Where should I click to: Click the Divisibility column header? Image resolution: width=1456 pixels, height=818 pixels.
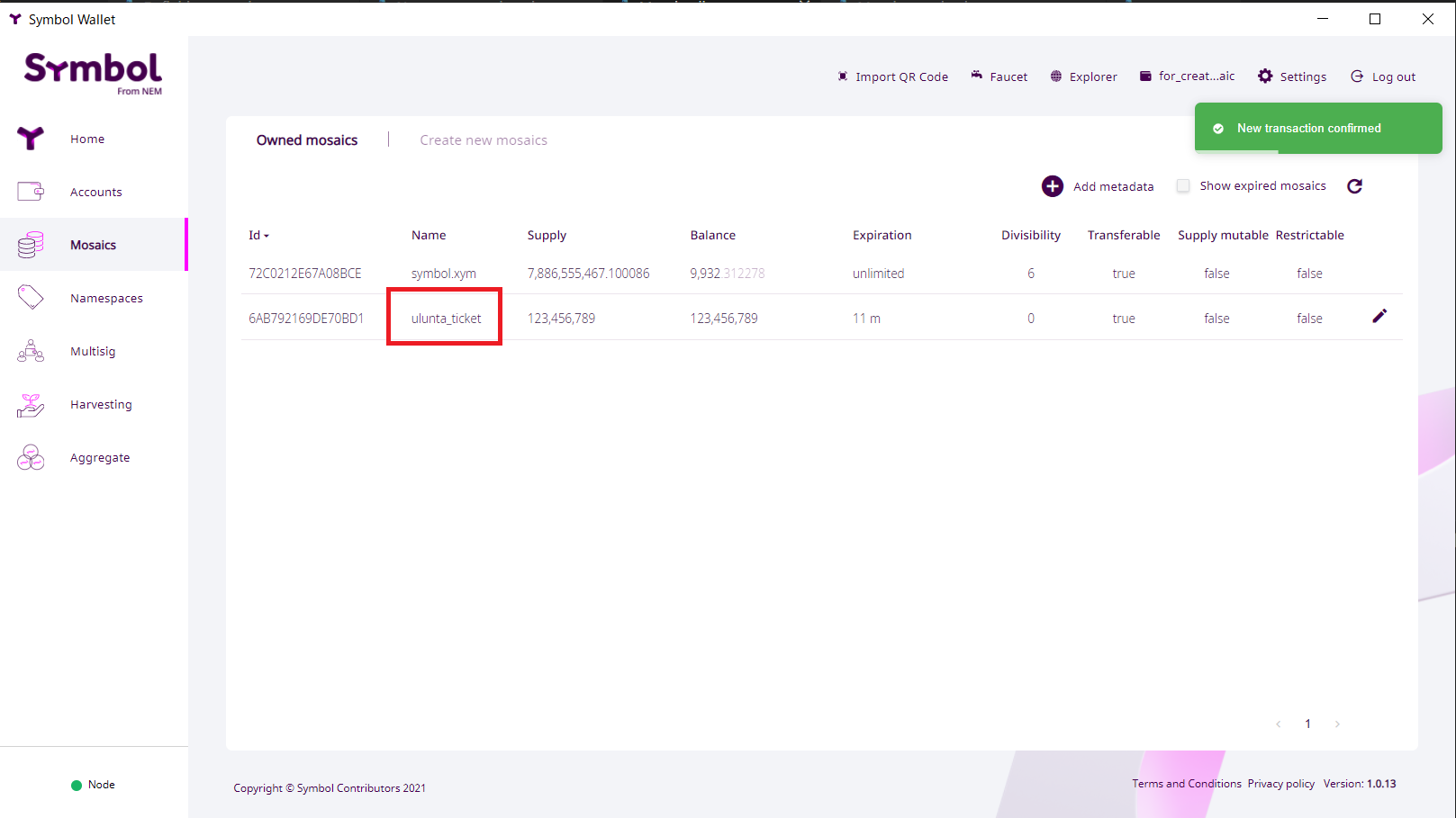coord(1031,236)
